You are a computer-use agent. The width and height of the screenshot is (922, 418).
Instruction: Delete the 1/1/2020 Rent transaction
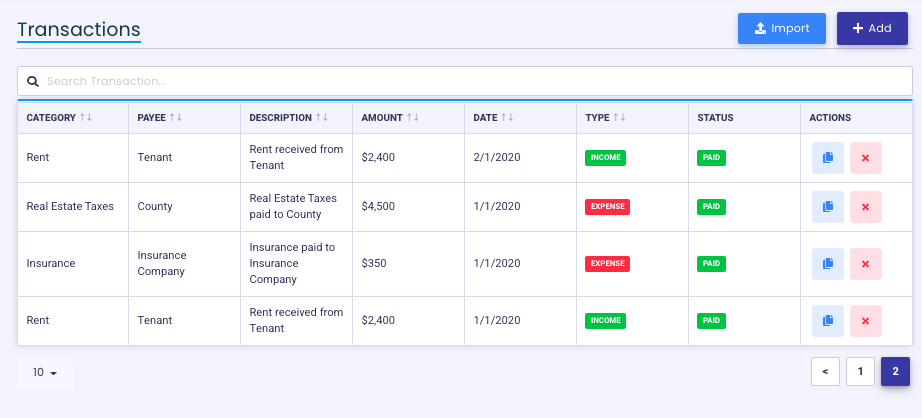point(866,321)
